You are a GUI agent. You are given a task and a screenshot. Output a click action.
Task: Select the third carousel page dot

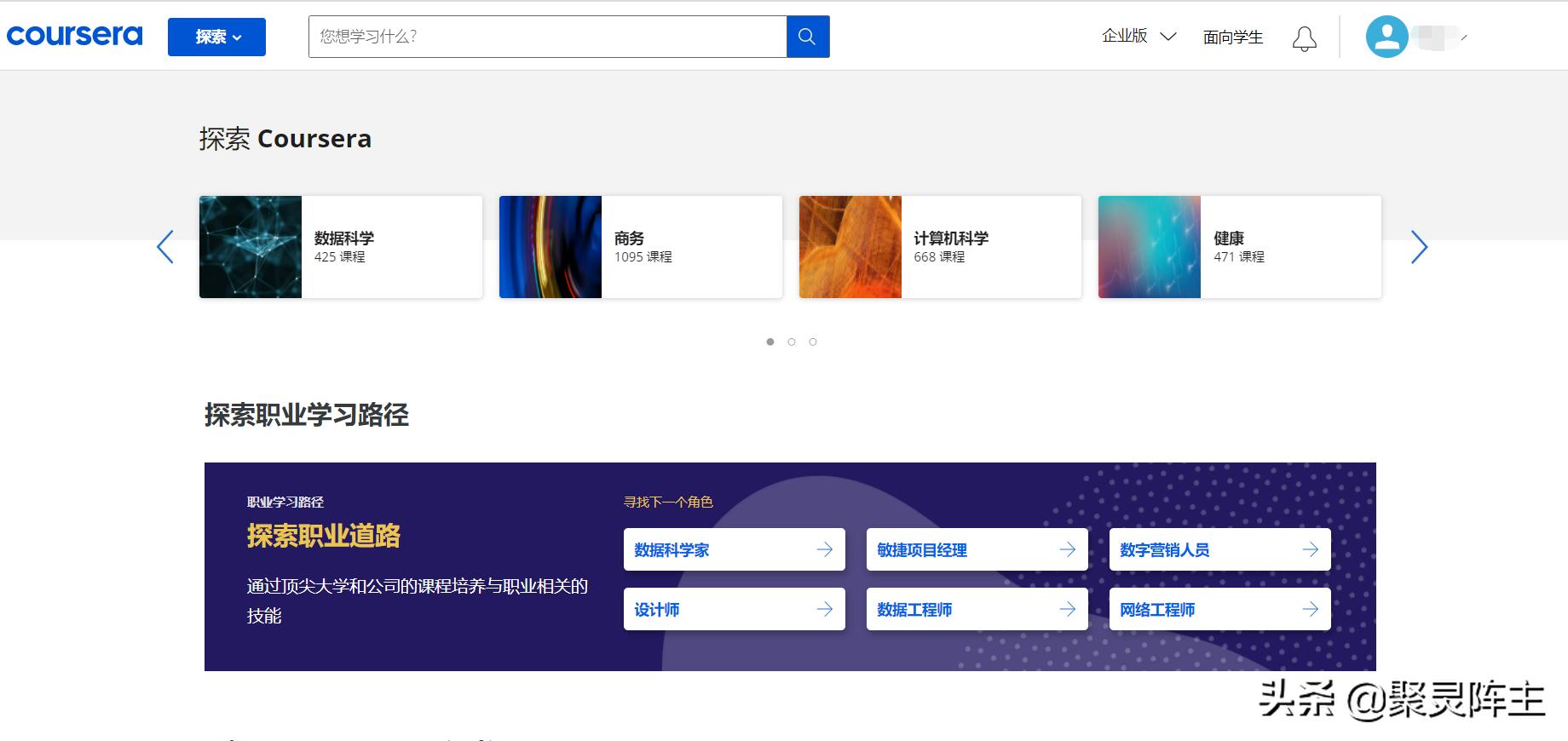[813, 342]
